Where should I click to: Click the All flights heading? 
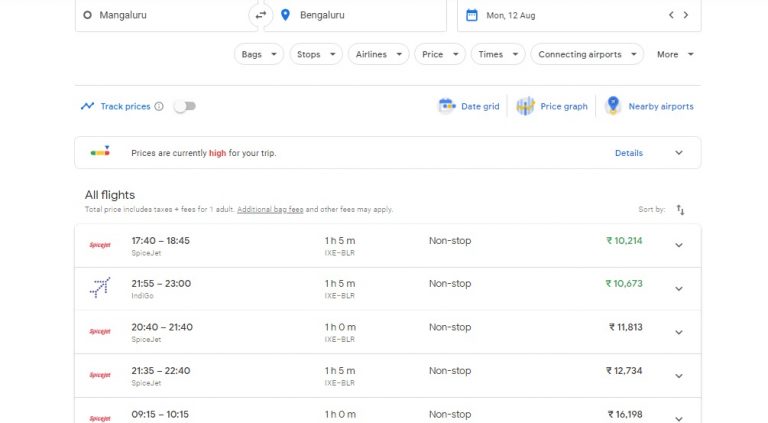110,195
